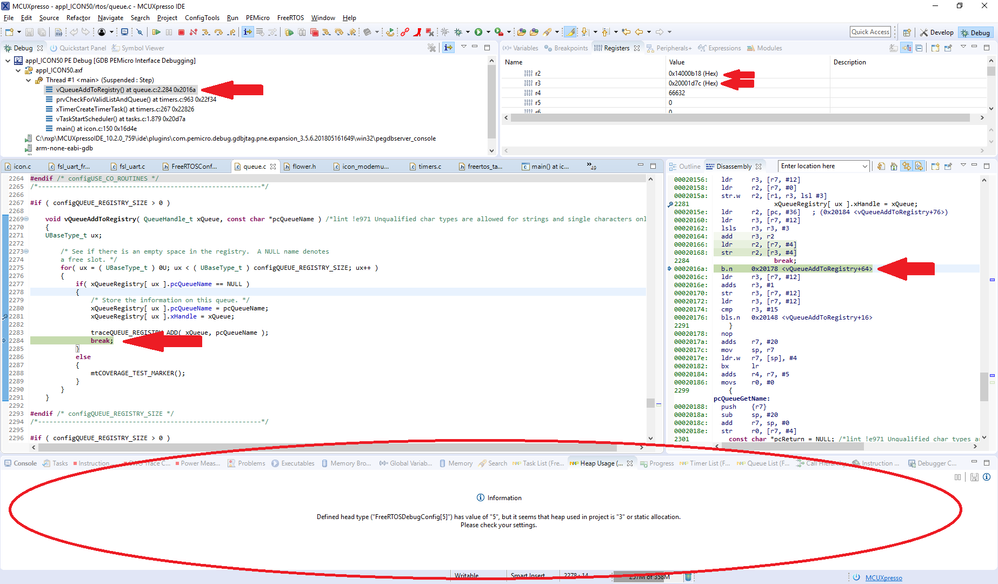Click the save icon in Heap Usage toolbar
Screen dimensions: 998x584
(974, 477)
